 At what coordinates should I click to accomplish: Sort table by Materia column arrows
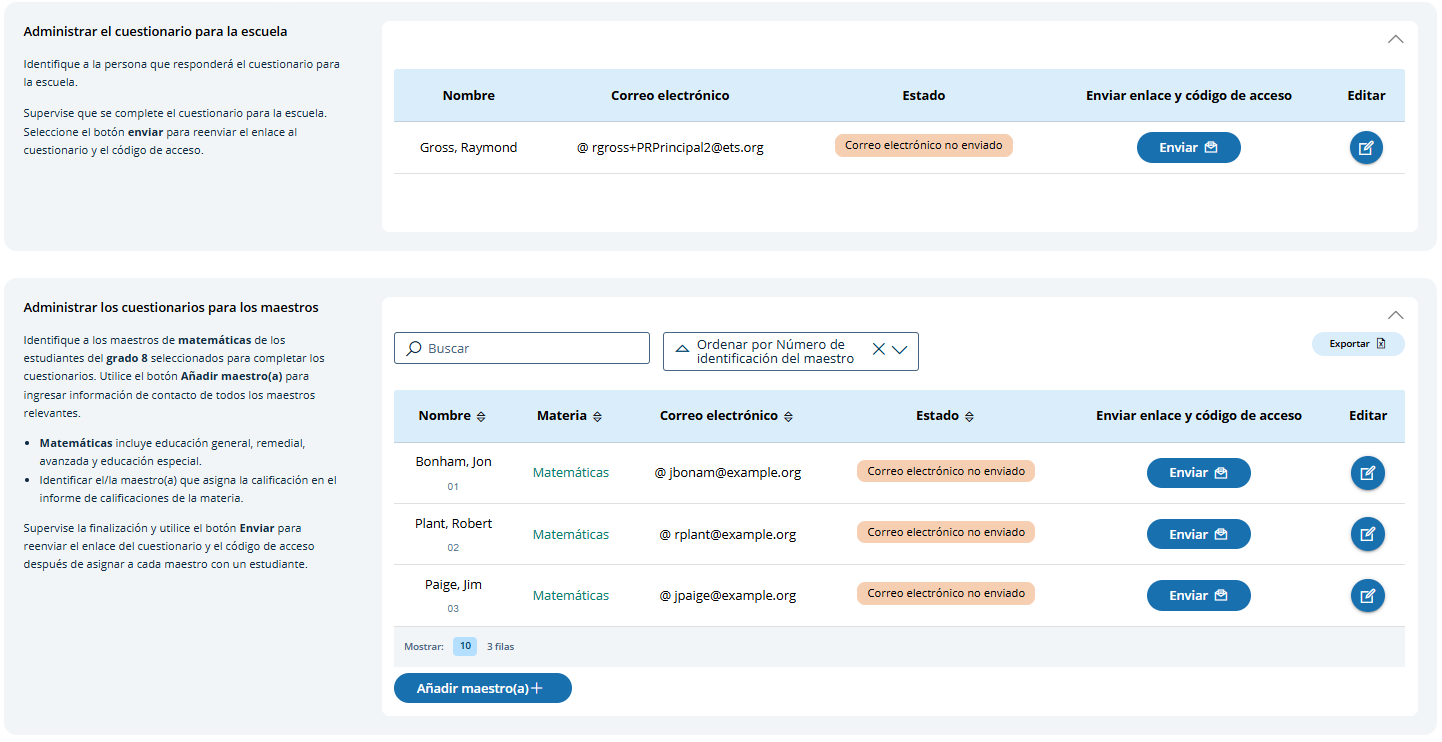click(x=598, y=416)
